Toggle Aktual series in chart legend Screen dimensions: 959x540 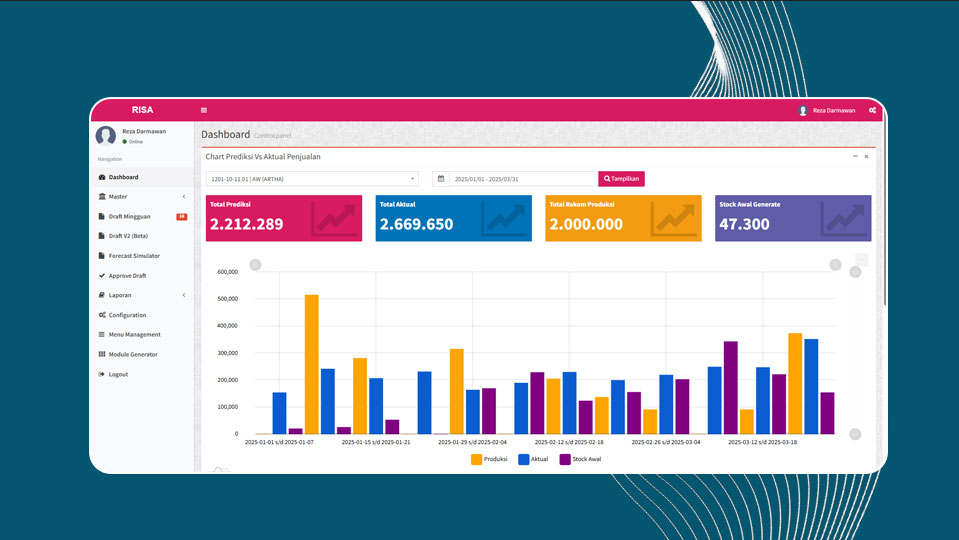click(x=533, y=459)
